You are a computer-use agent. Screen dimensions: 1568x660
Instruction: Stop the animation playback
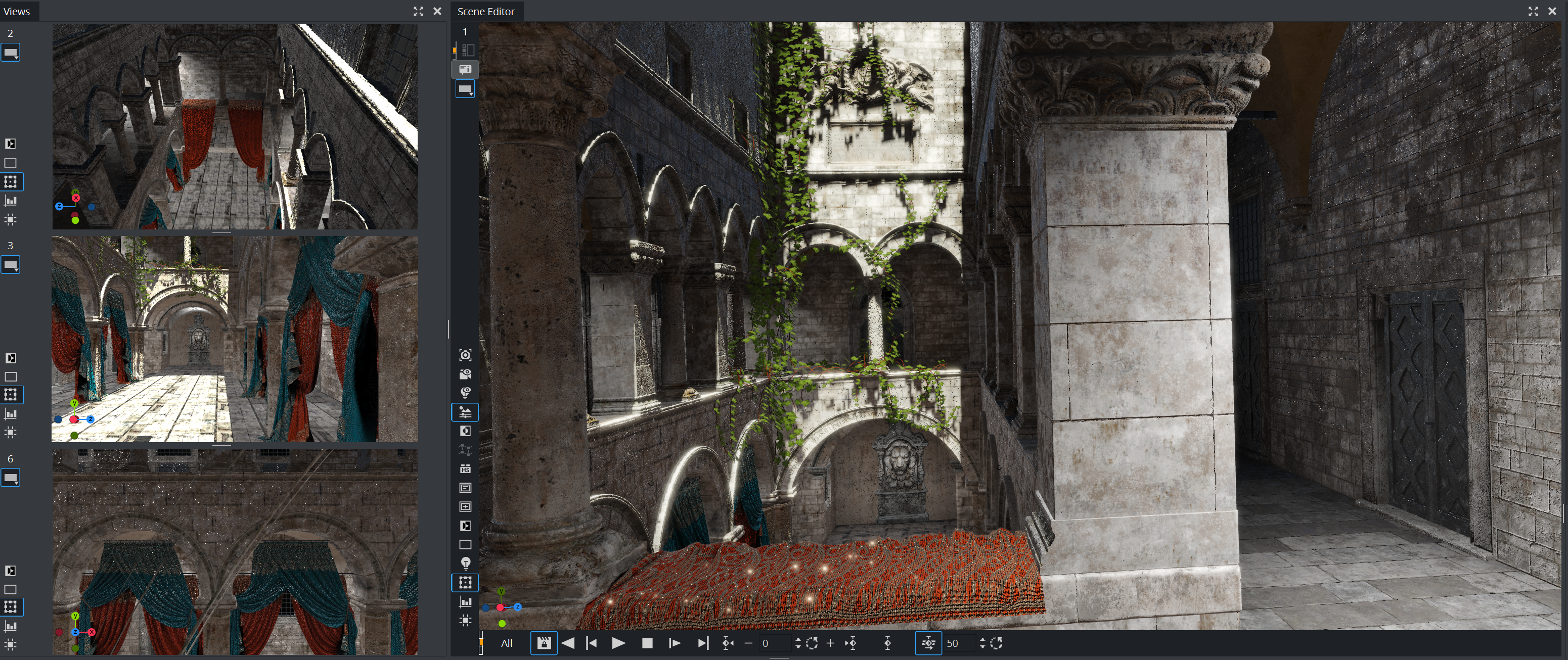(x=647, y=643)
